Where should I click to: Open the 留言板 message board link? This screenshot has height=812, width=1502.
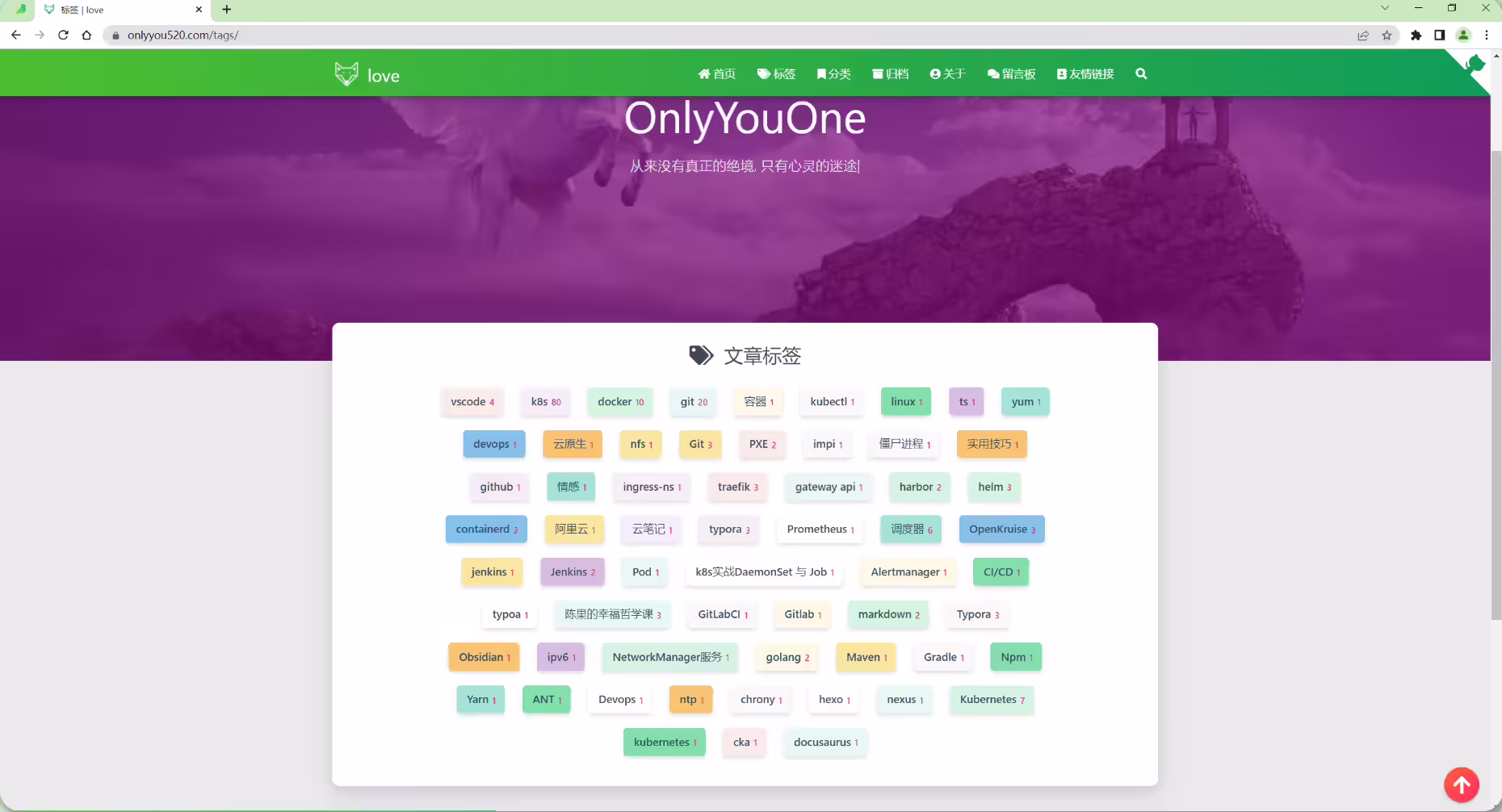point(1011,73)
